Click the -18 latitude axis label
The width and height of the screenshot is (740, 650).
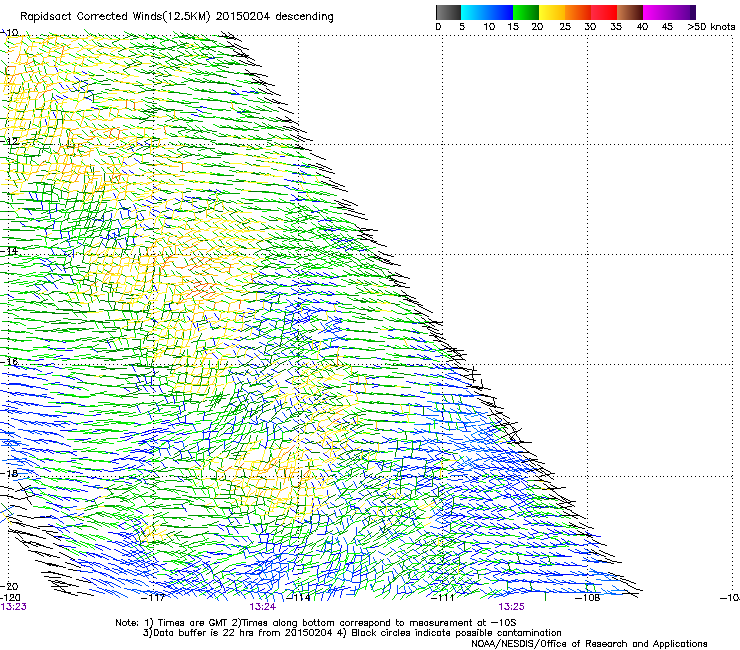(9, 473)
